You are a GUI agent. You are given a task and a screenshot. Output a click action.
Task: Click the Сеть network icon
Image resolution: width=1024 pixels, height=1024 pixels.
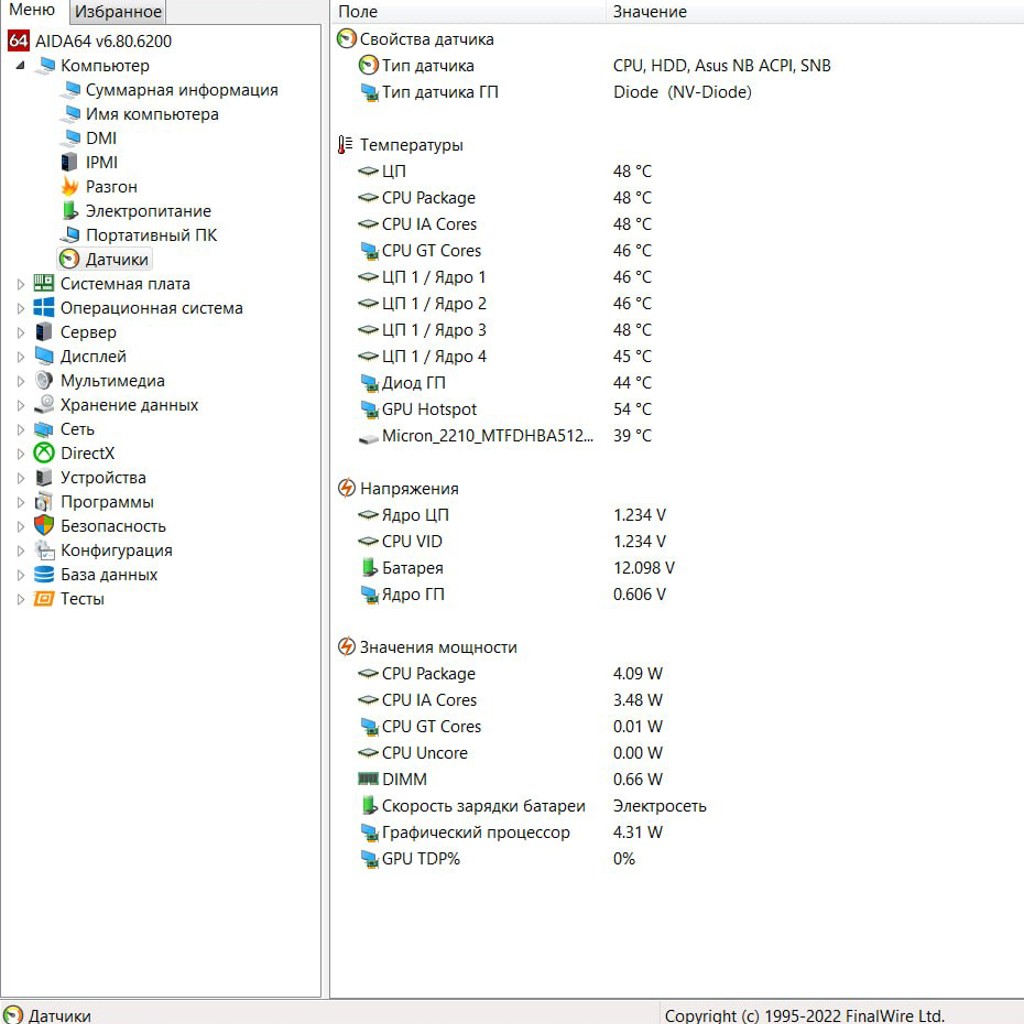pos(44,429)
